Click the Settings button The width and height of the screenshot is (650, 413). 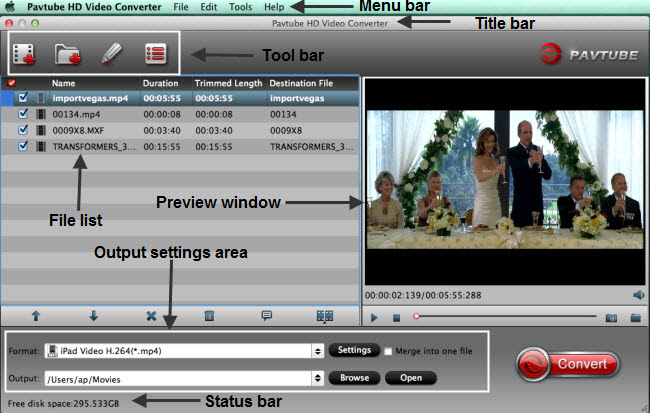pos(354,350)
